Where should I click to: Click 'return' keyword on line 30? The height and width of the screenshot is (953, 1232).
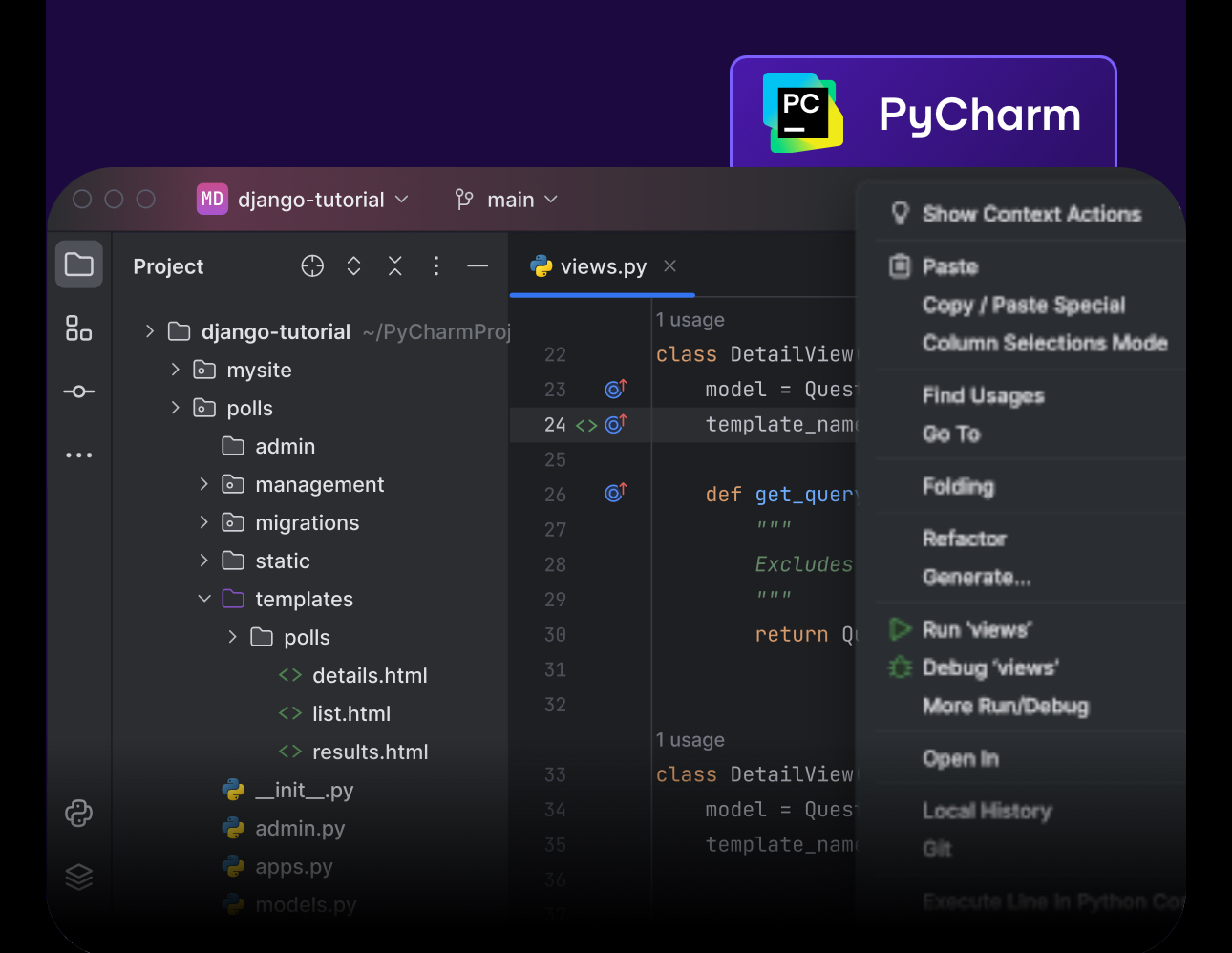click(x=792, y=634)
